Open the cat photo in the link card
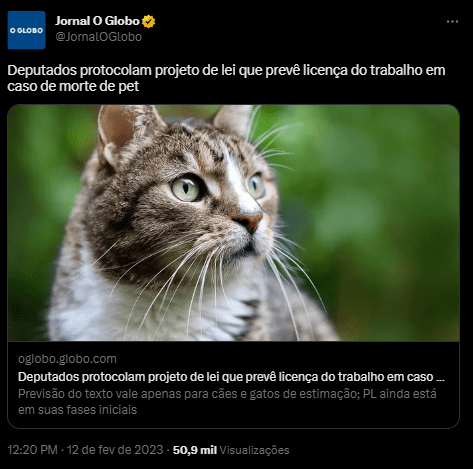The image size is (473, 469). point(233,223)
